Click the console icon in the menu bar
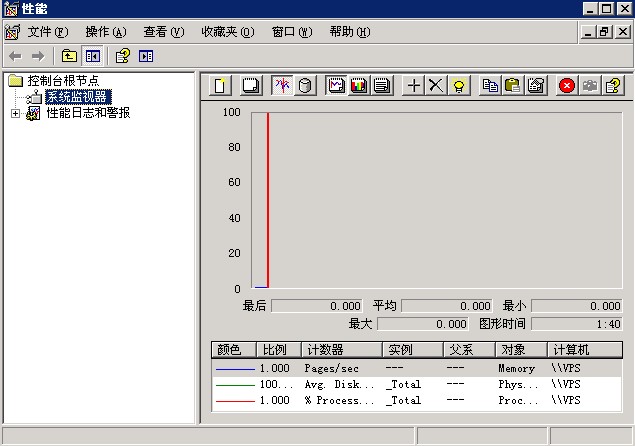Image resolution: width=635 pixels, height=446 pixels. click(12, 32)
